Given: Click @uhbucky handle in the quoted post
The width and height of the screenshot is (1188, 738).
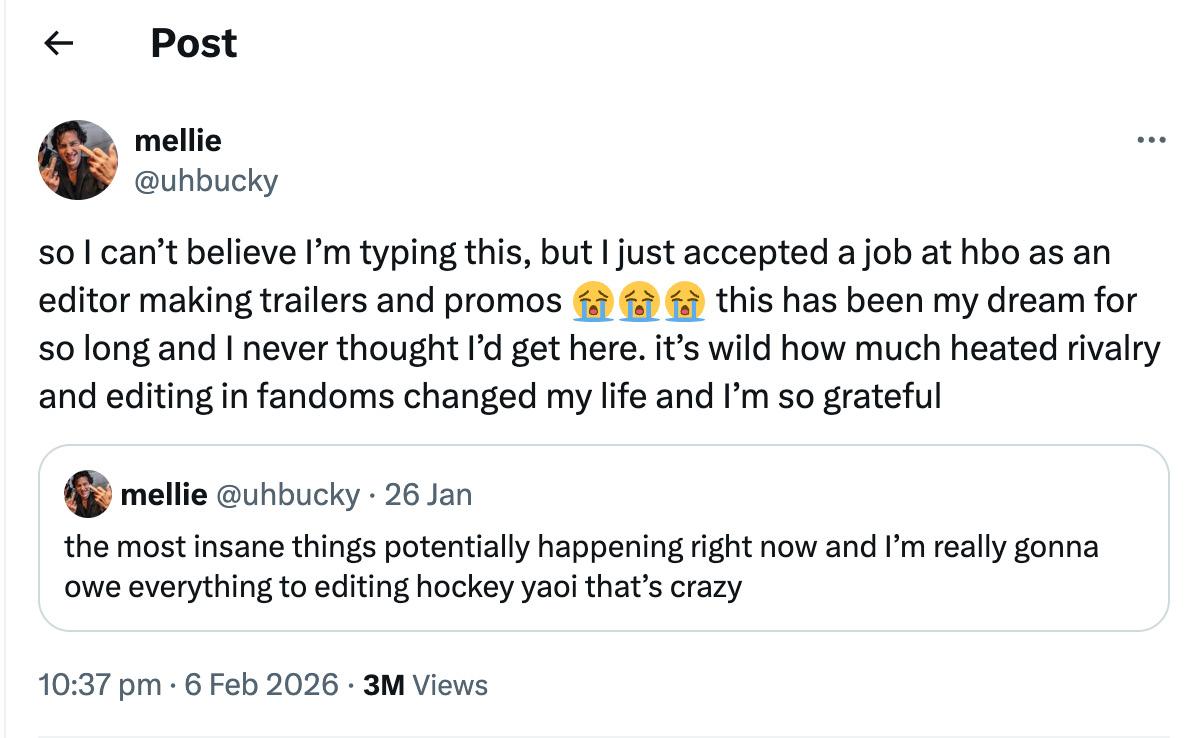Looking at the screenshot, I should [x=288, y=494].
